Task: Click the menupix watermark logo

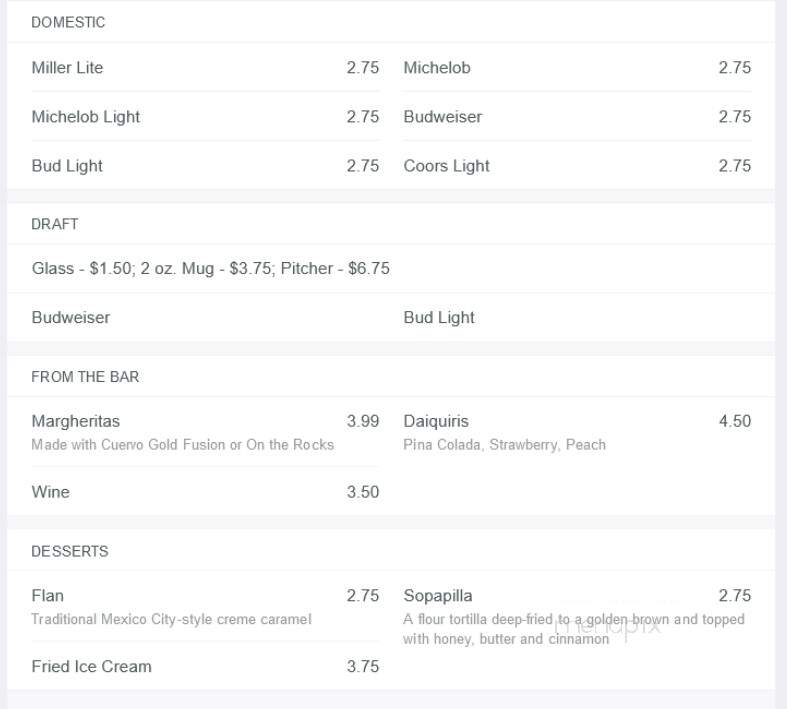Action: [607, 627]
